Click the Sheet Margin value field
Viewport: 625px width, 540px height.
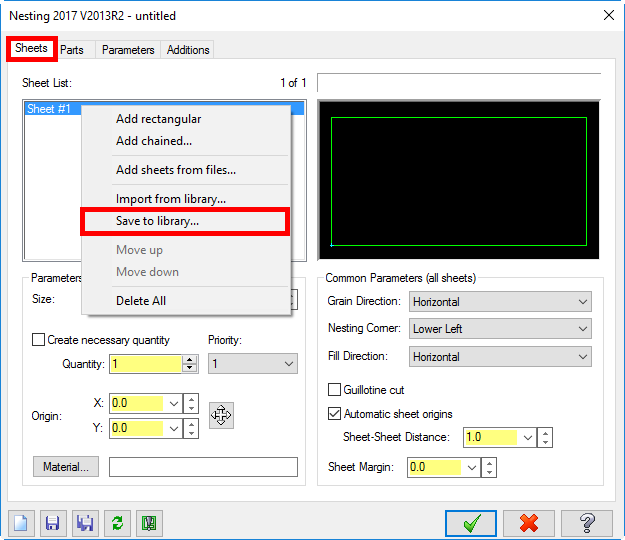pyautogui.click(x=435, y=467)
